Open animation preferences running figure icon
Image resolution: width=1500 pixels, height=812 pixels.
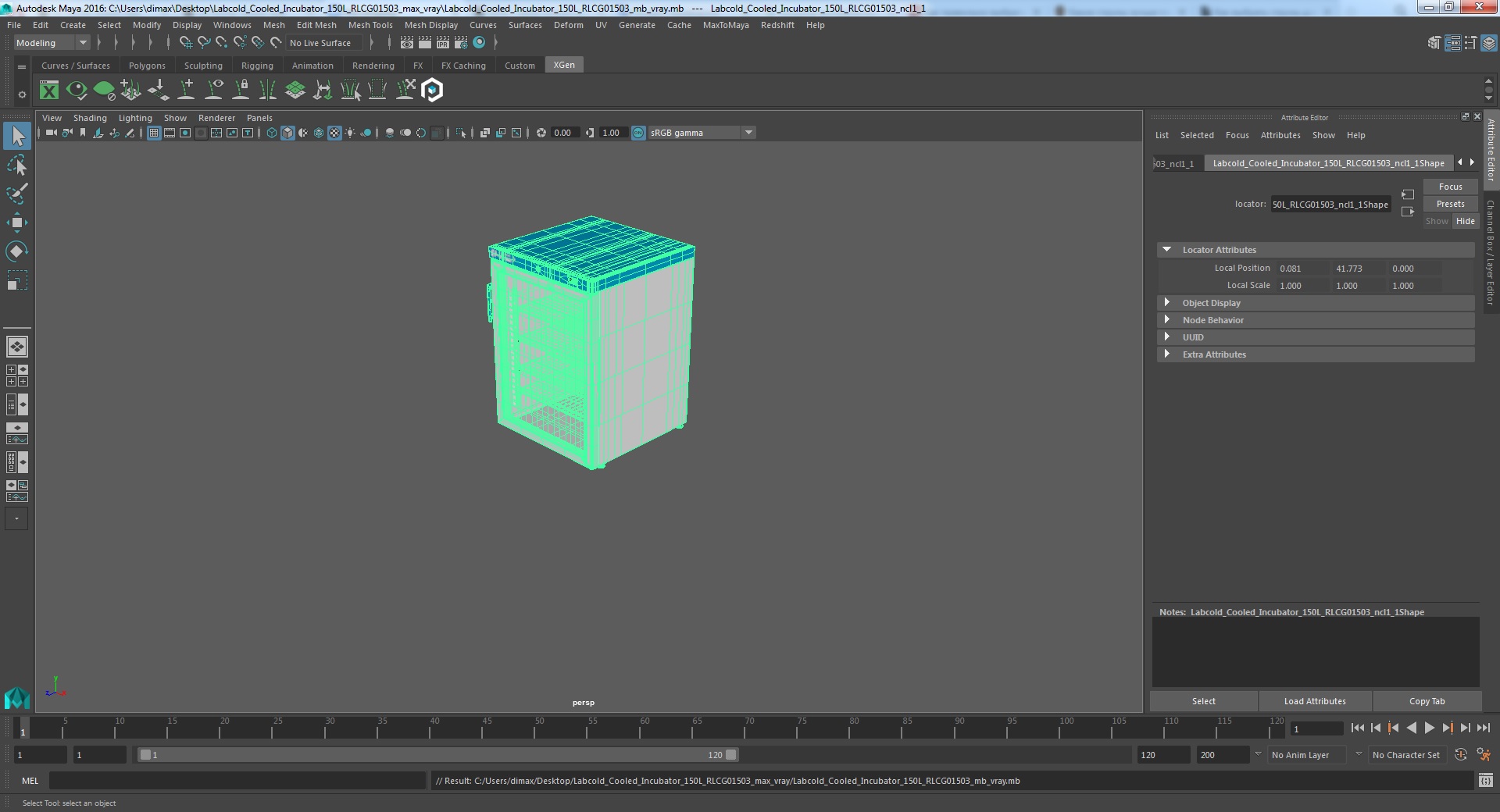click(1484, 755)
